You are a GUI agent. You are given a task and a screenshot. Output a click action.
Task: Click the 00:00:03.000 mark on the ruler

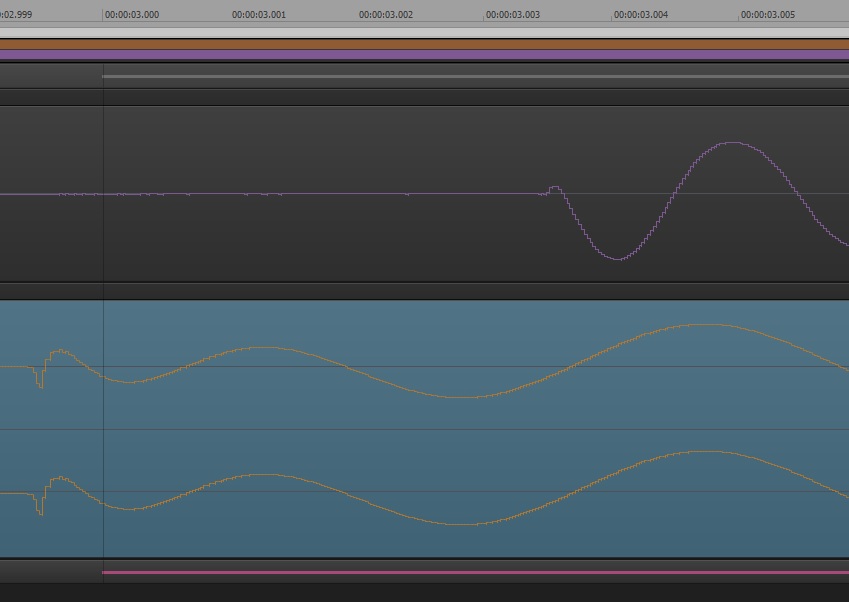132,15
